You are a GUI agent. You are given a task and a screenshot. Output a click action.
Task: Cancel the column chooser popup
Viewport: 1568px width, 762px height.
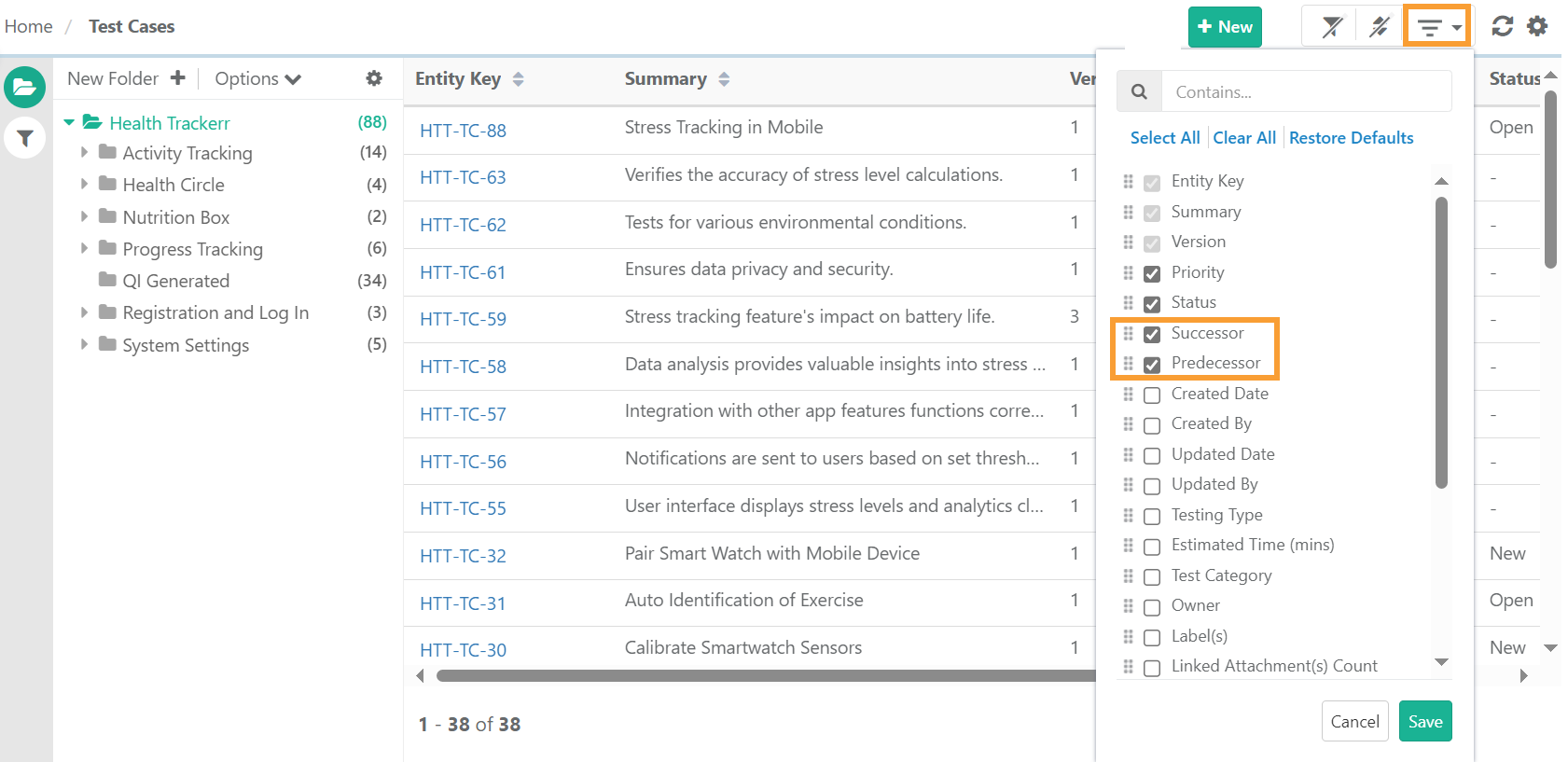tap(1354, 721)
